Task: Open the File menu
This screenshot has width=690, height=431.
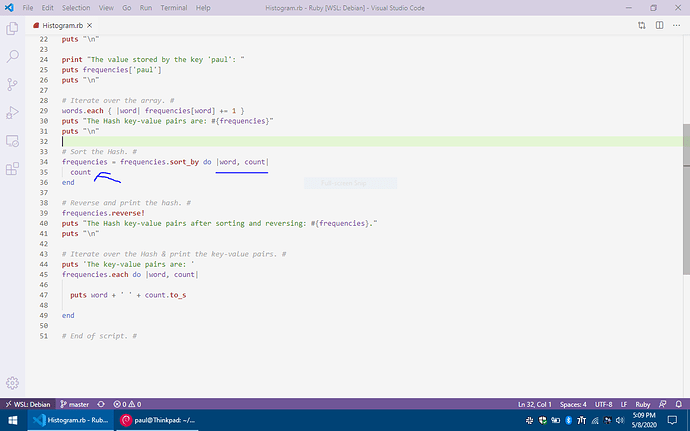Action: tap(28, 8)
